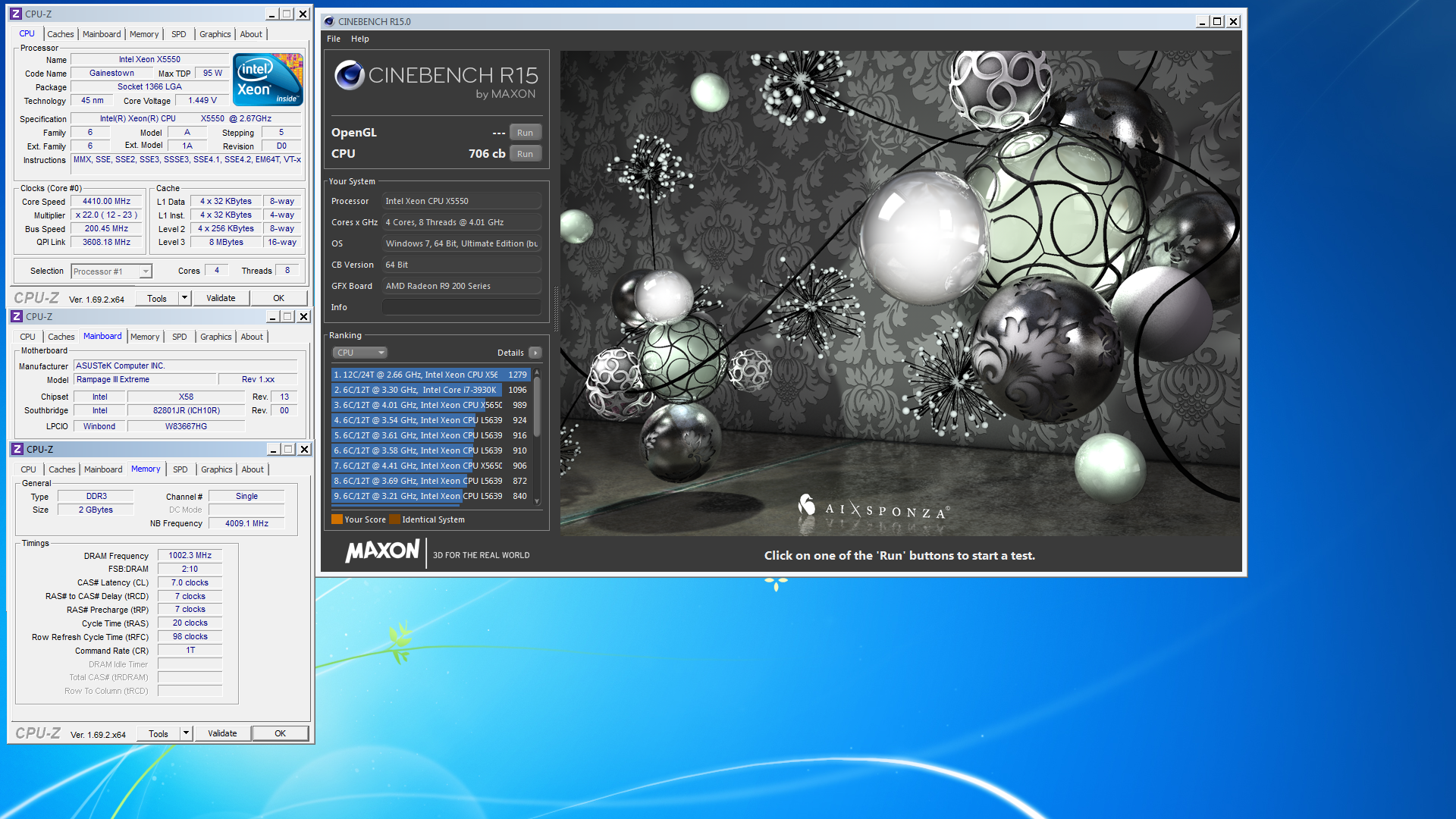Click the CPU-Z icon in Mainboard window title

click(17, 316)
